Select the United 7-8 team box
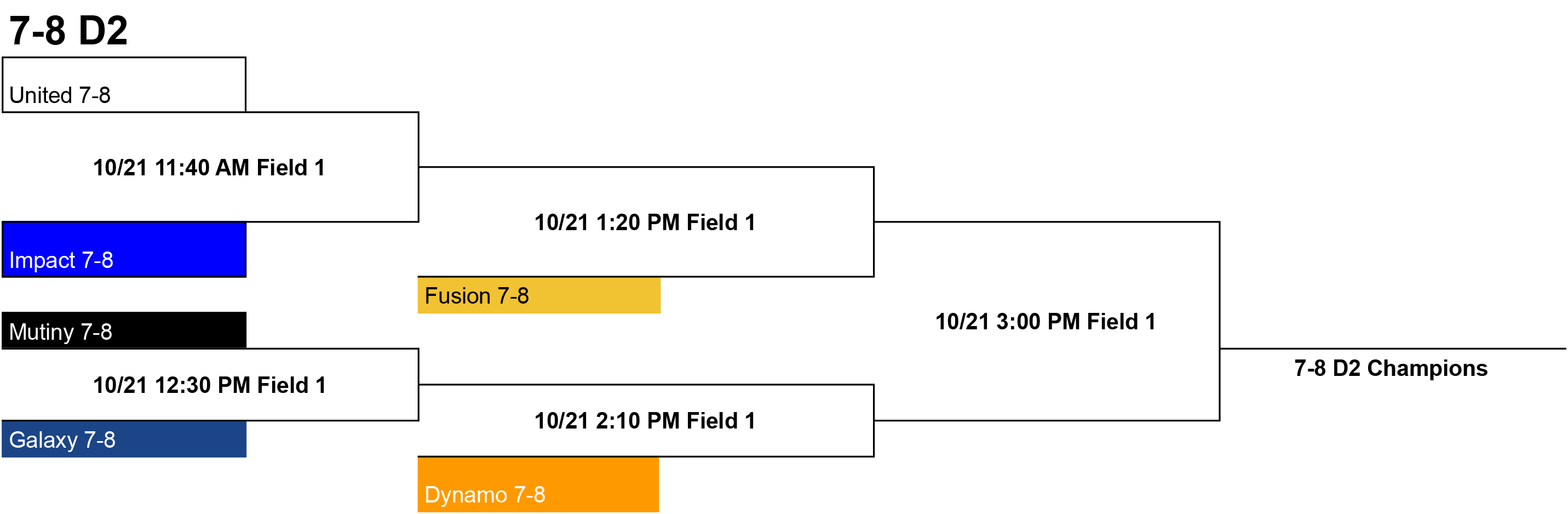Viewport: 1568px width, 514px height. tap(124, 84)
